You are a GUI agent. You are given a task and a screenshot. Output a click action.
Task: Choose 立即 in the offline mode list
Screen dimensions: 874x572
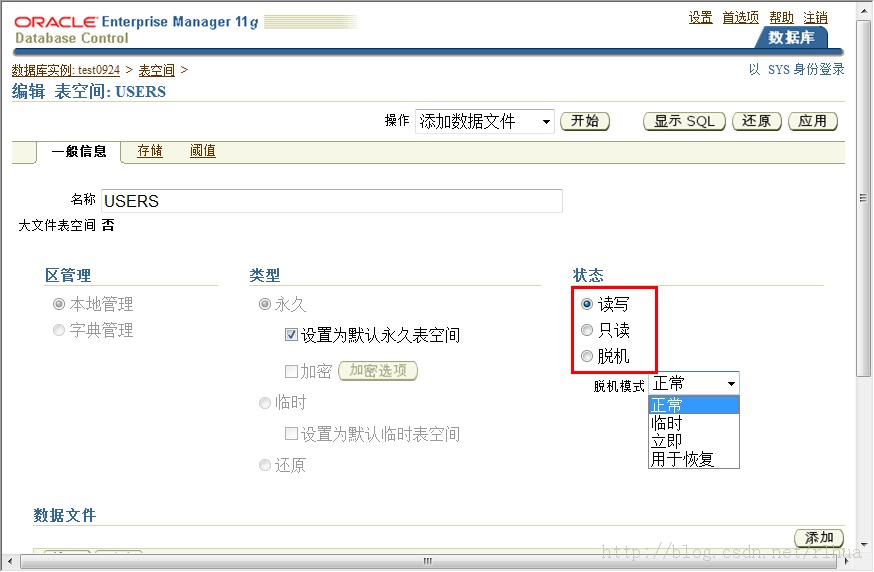694,440
